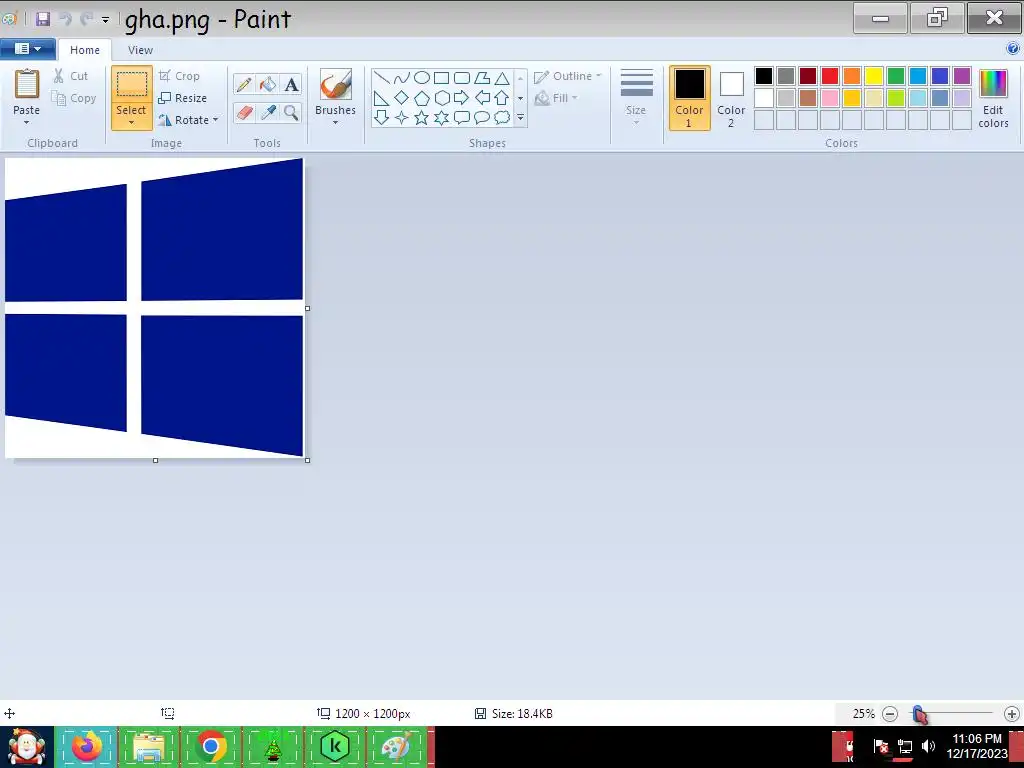Click zoom in plus button
Screen dimensions: 1024x768
[1012, 714]
